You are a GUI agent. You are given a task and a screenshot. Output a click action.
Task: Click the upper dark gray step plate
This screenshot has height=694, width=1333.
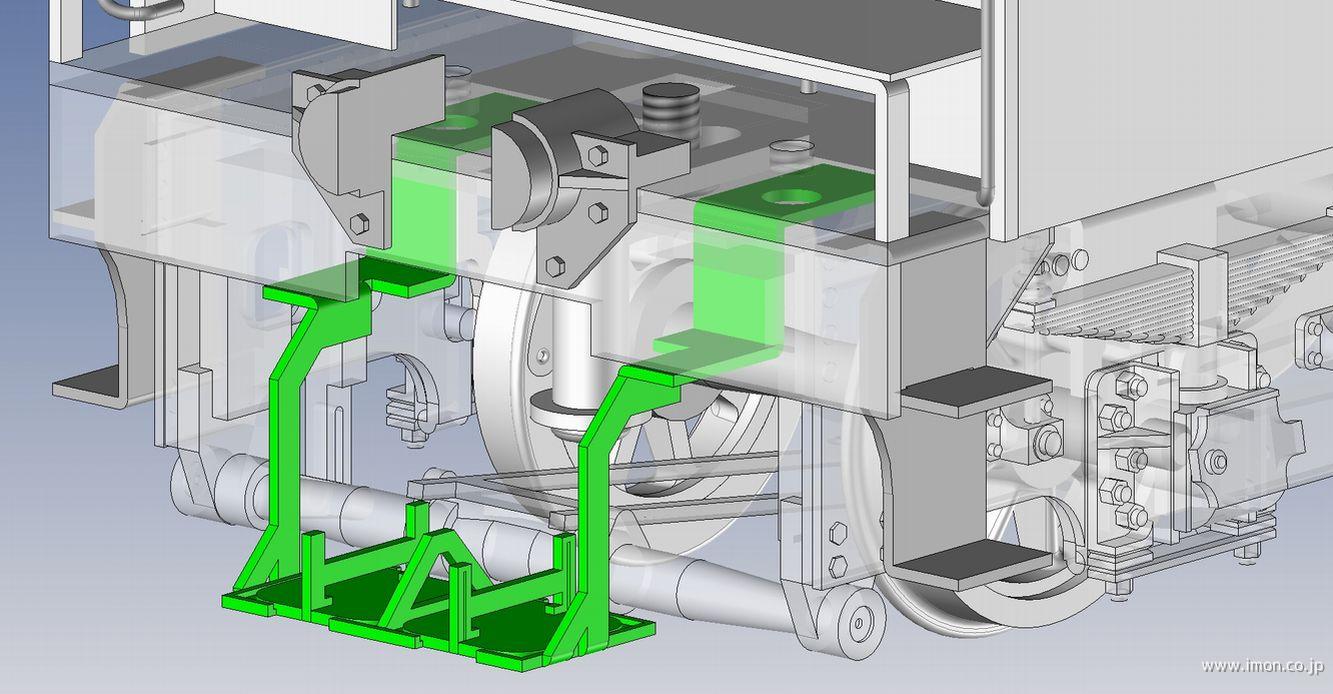pos(977,392)
